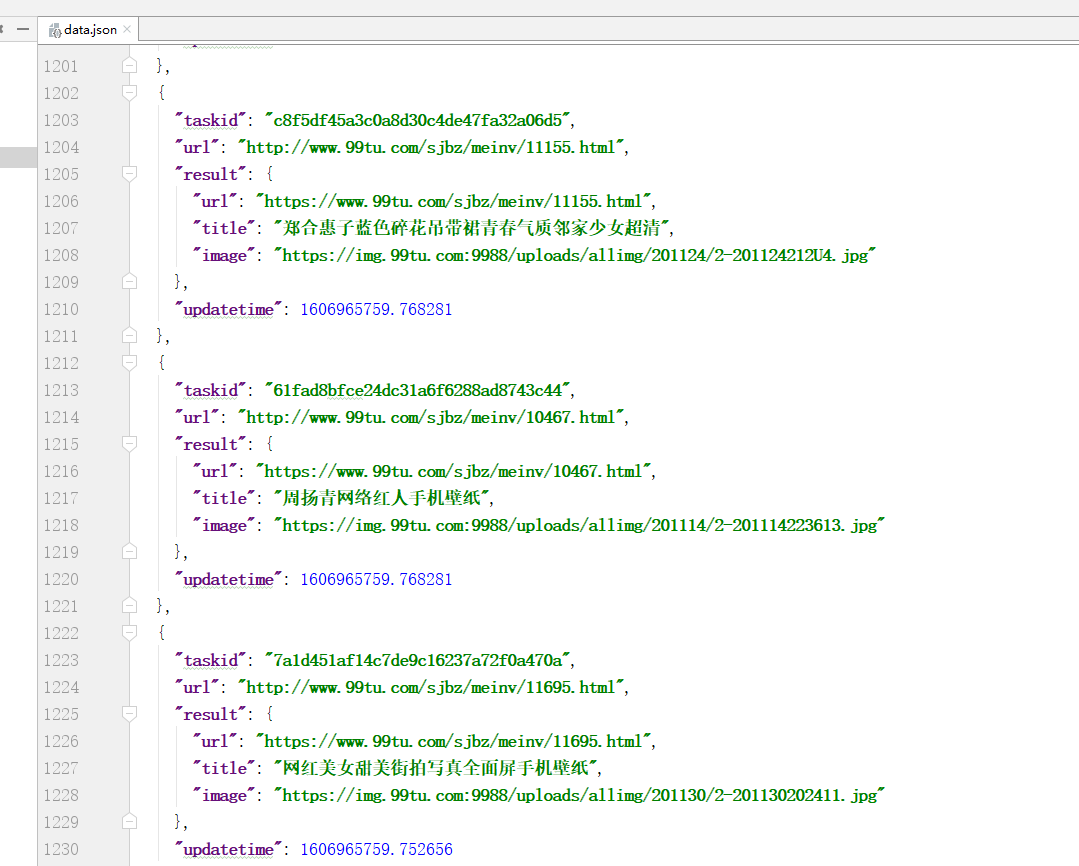Click taskid value c8f5df45a3c0a8d30c4de47fa32a06d5
The height and width of the screenshot is (866, 1079).
click(x=418, y=120)
